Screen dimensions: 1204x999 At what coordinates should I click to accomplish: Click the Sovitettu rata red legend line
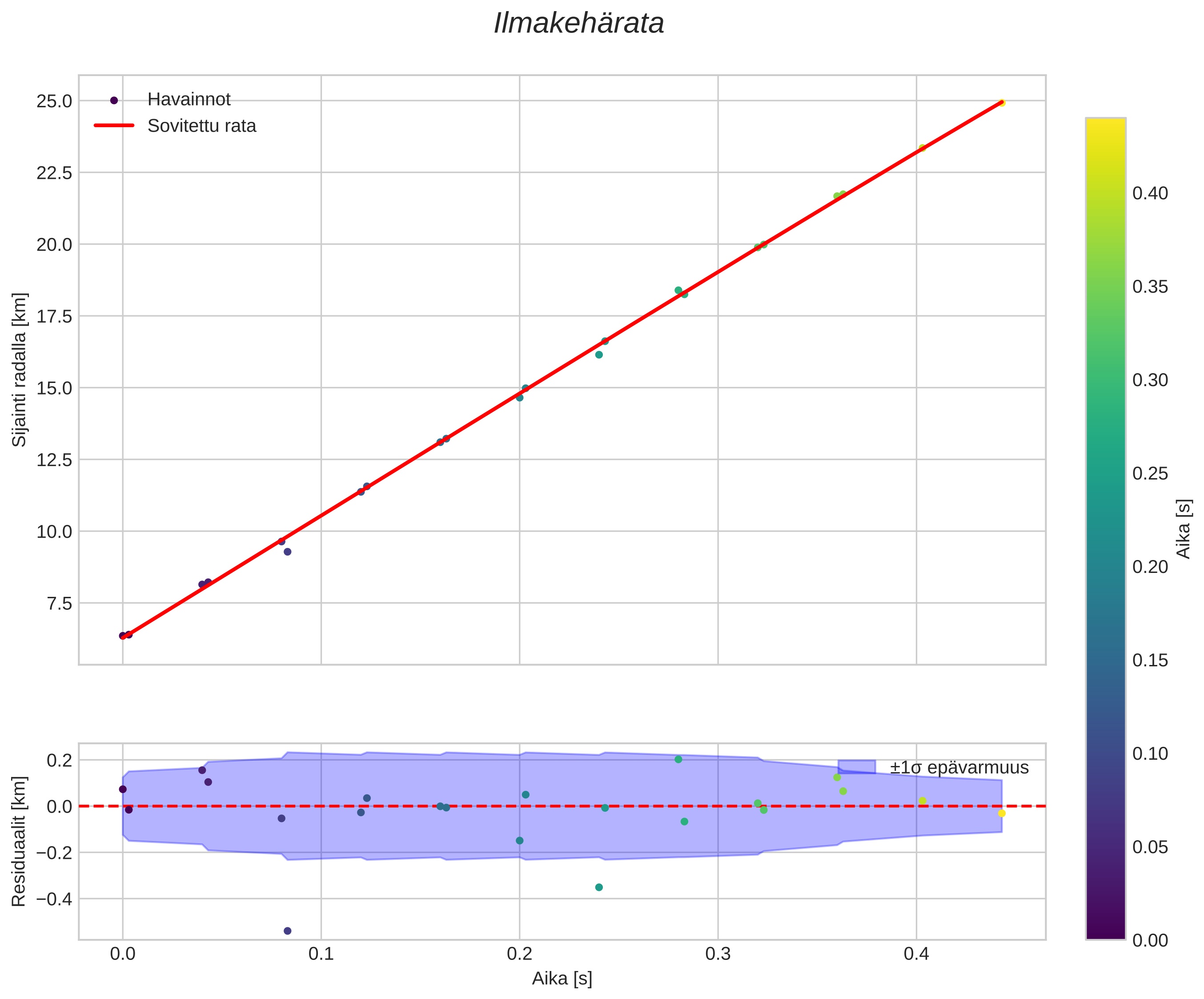tap(114, 125)
